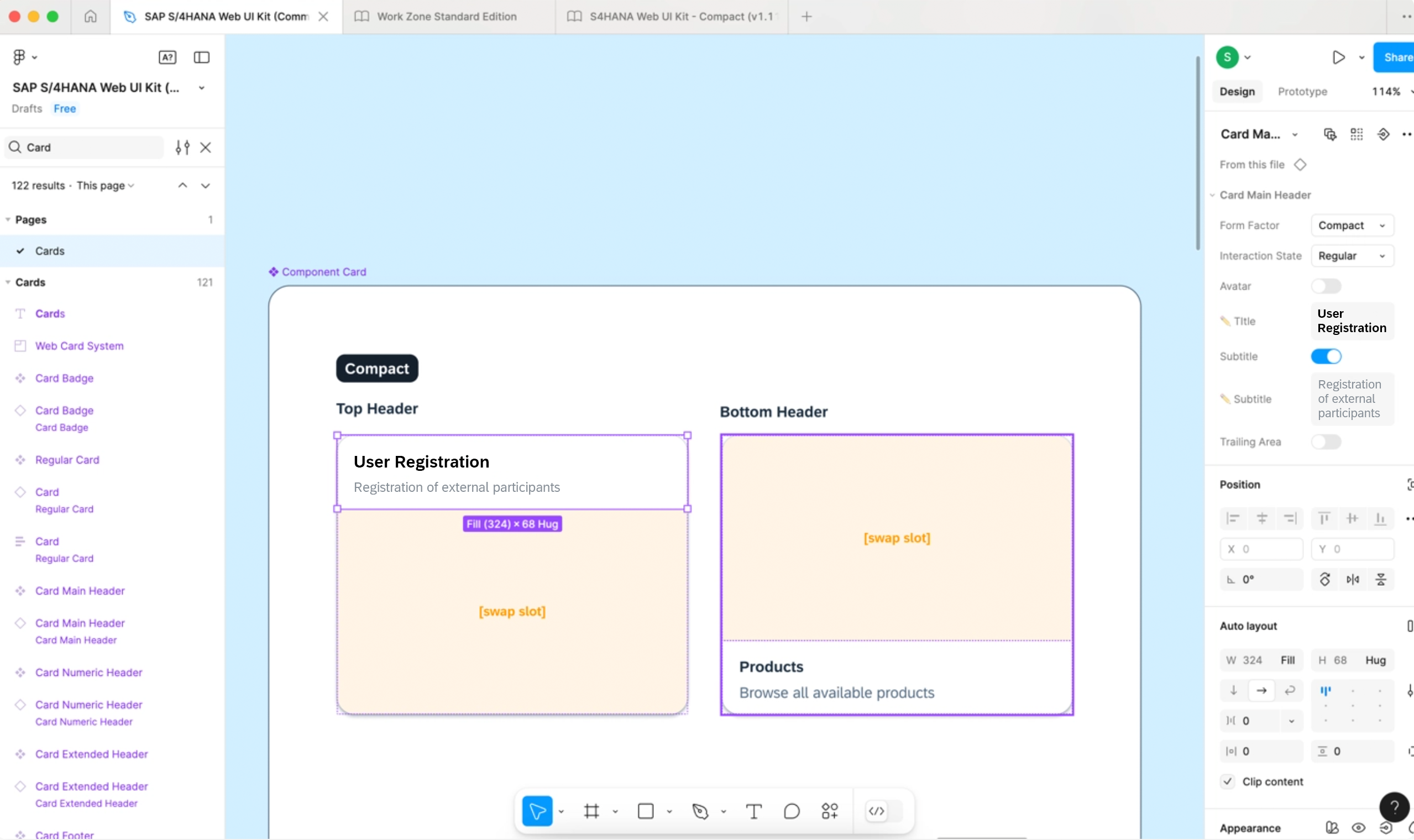Select the Pen tool
1414x840 pixels.
click(x=700, y=811)
